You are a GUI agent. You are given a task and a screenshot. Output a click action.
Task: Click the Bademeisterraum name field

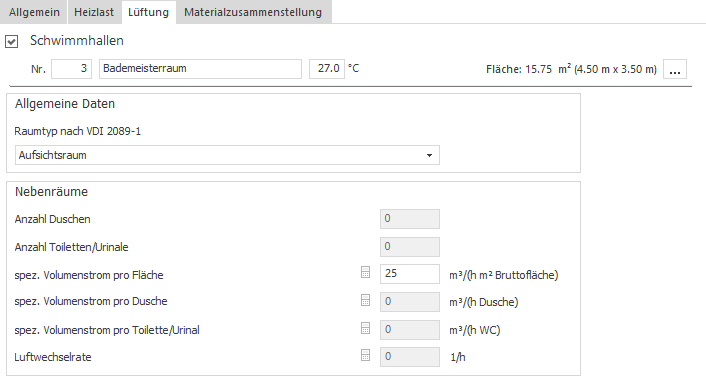click(x=200, y=69)
